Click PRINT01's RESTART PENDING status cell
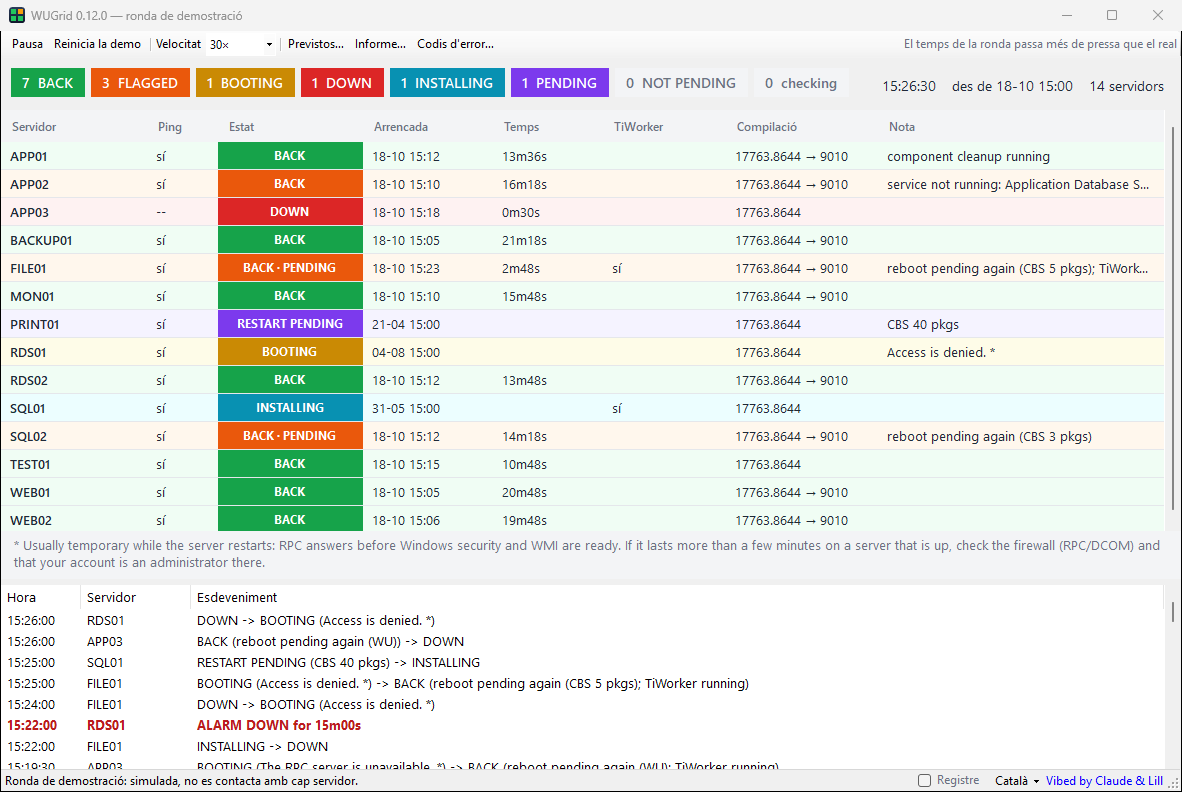 (290, 324)
